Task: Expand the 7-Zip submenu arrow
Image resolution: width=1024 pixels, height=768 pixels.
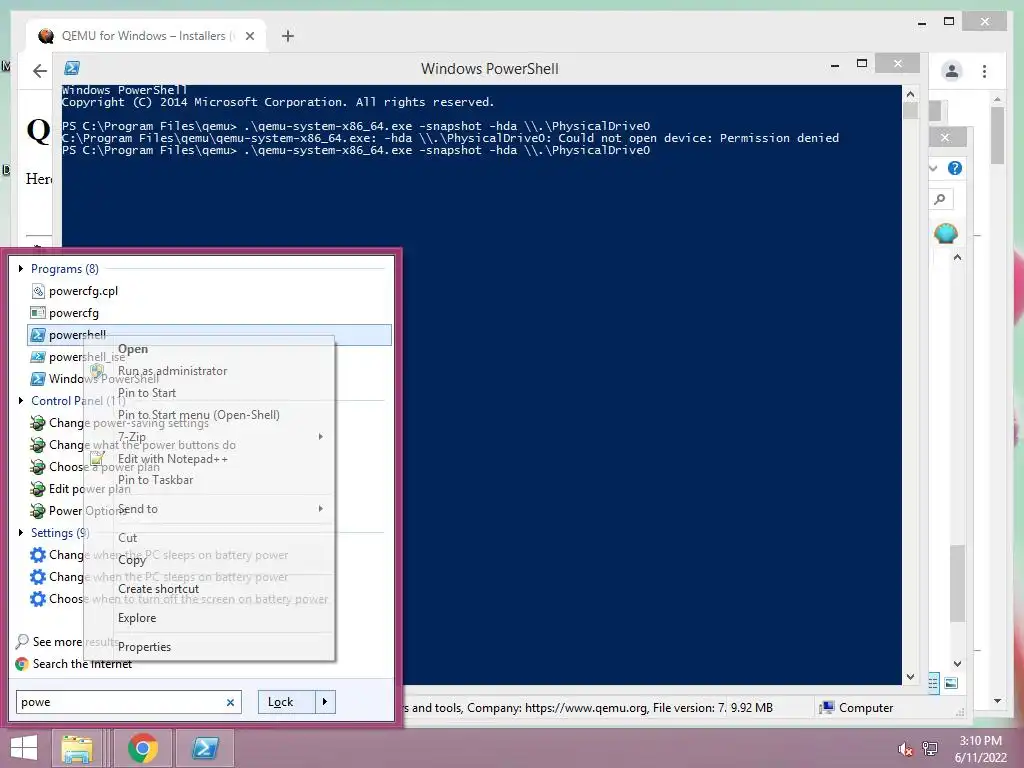Action: pyautogui.click(x=321, y=436)
